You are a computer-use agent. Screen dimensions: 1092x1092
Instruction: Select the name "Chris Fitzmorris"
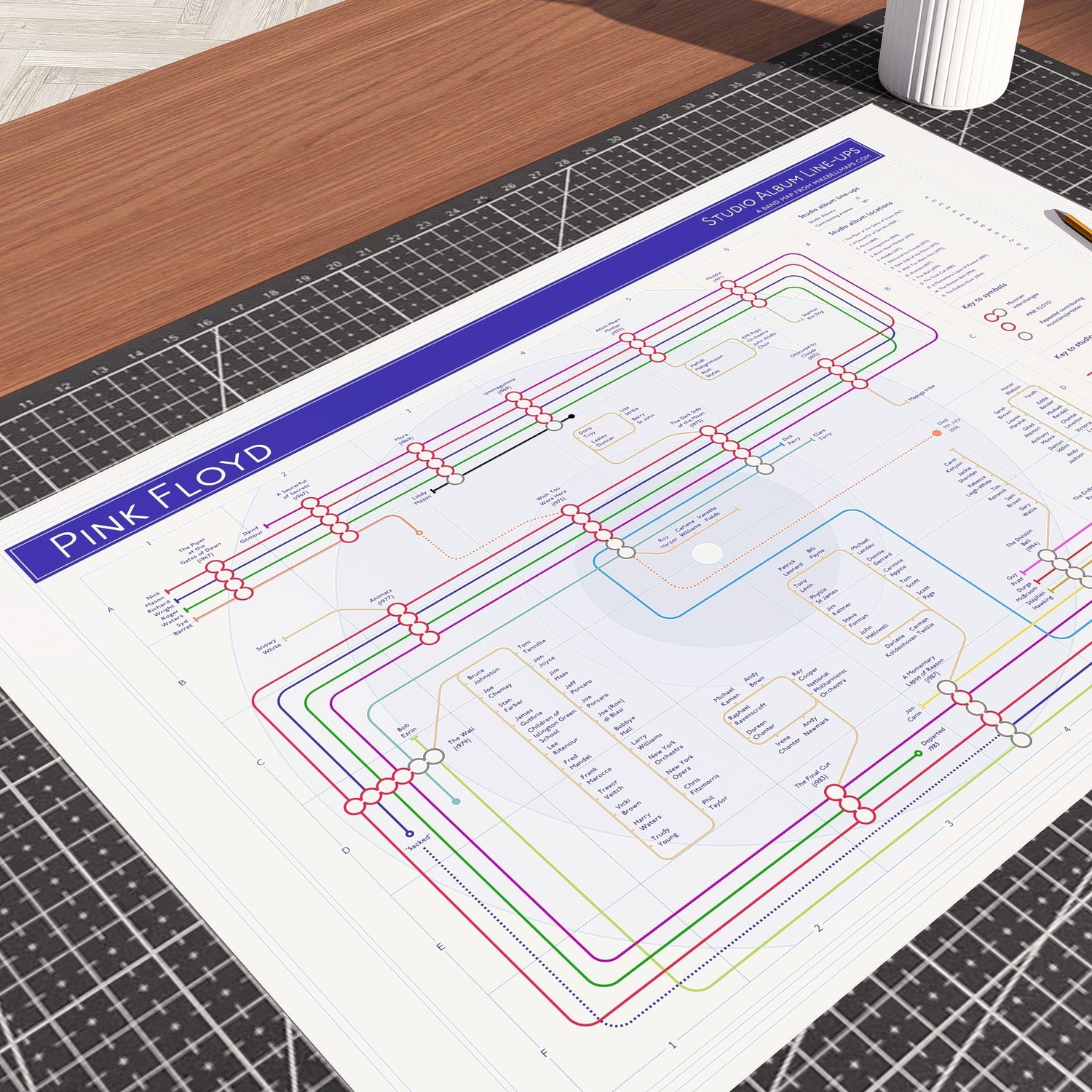(701, 785)
